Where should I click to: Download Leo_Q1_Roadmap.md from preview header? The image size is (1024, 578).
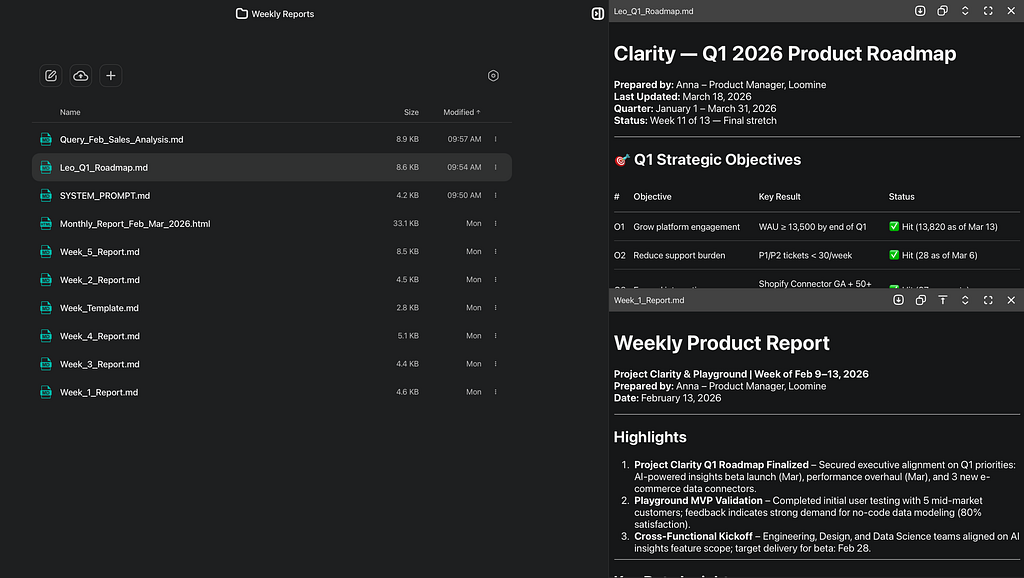pos(920,11)
